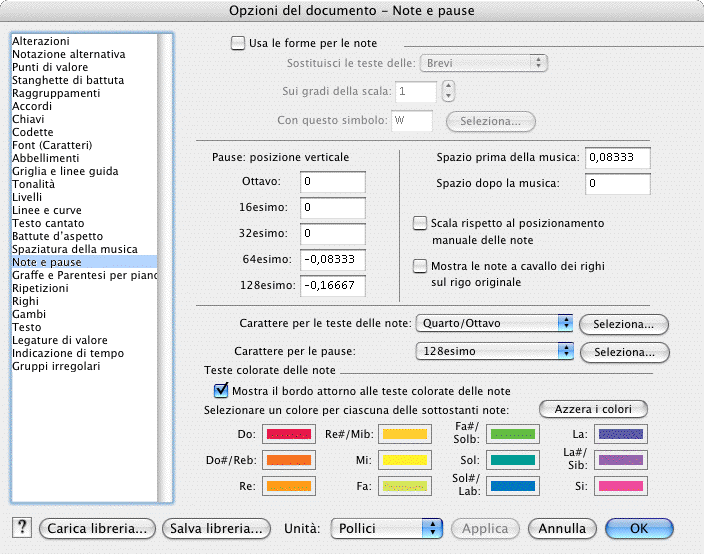
Task: Choose 'Gruppi irregolari' from the list
Action: point(54,366)
